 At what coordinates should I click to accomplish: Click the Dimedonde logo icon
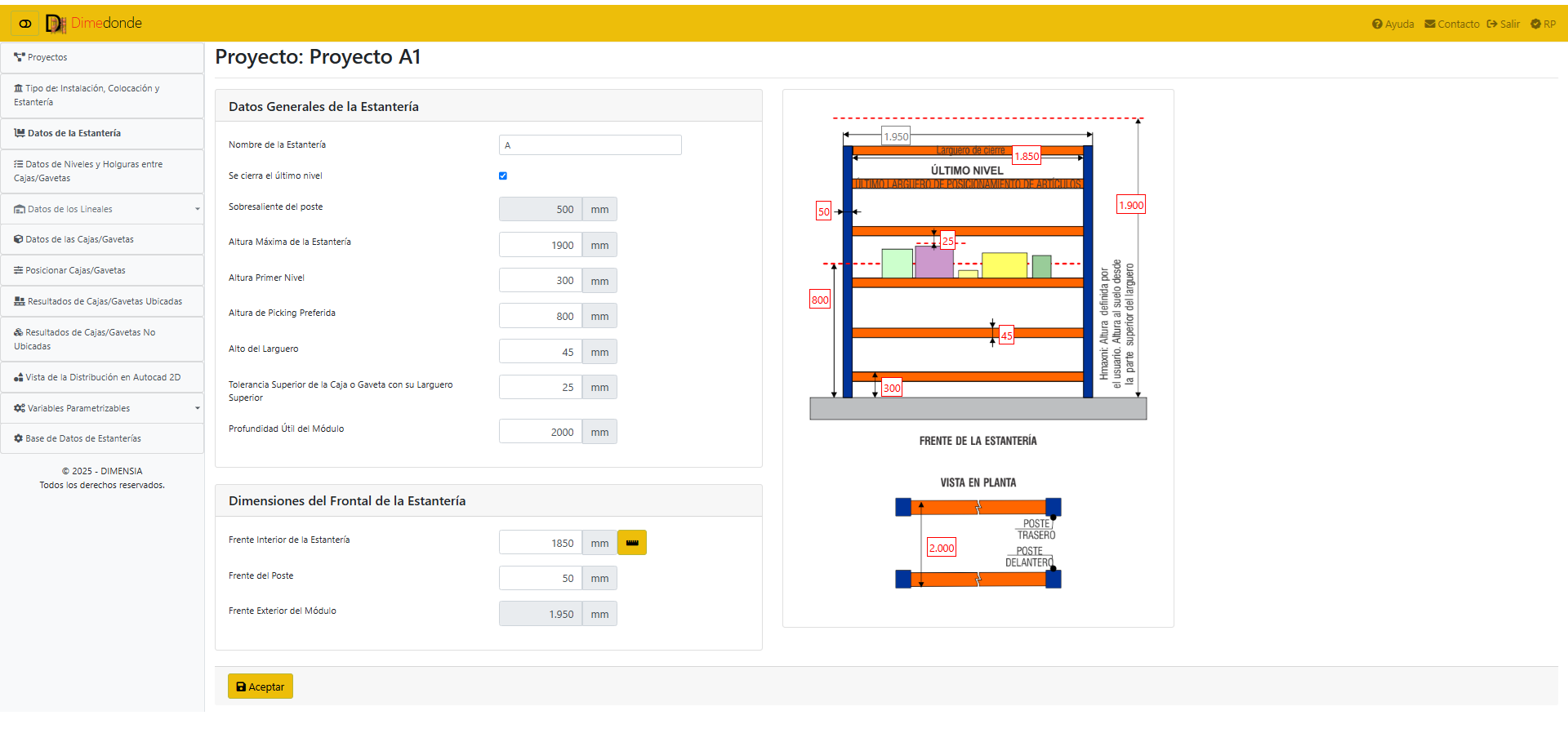56,24
